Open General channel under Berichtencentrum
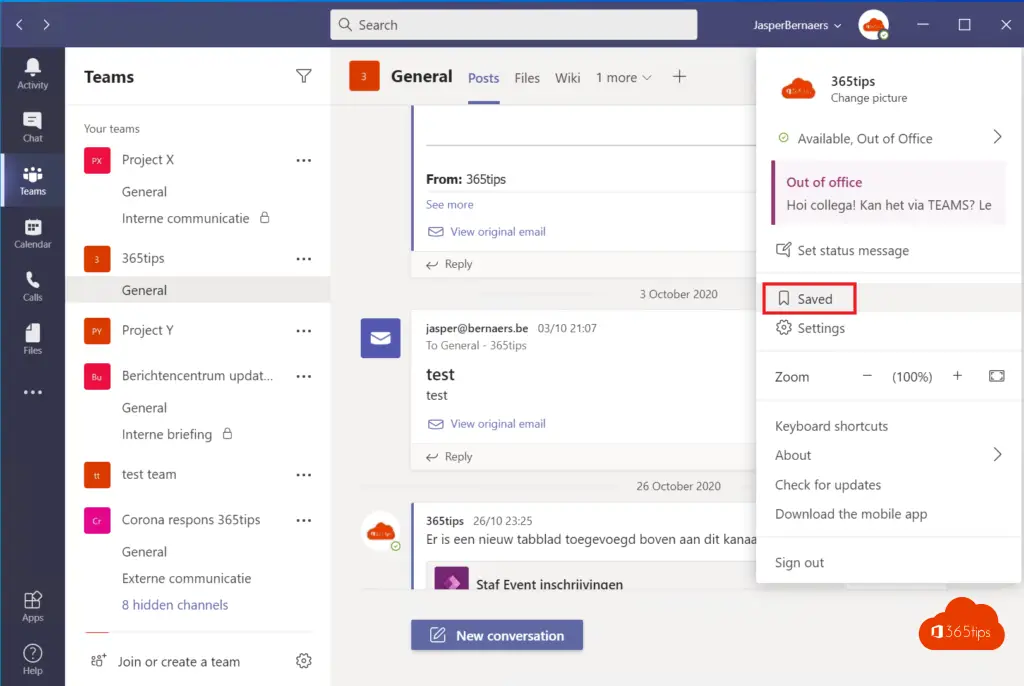 click(x=144, y=408)
